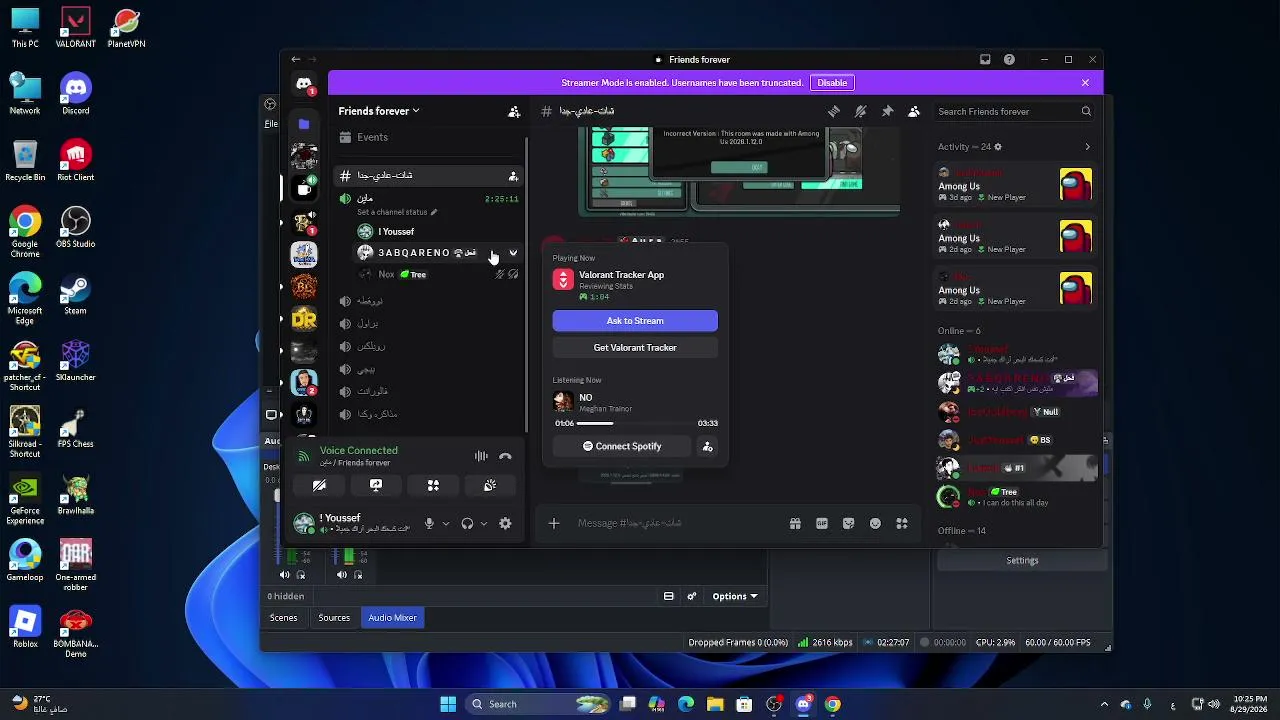This screenshot has width=1280, height=720.
Task: Open OBS mixer Options dropdown
Action: [x=734, y=597]
